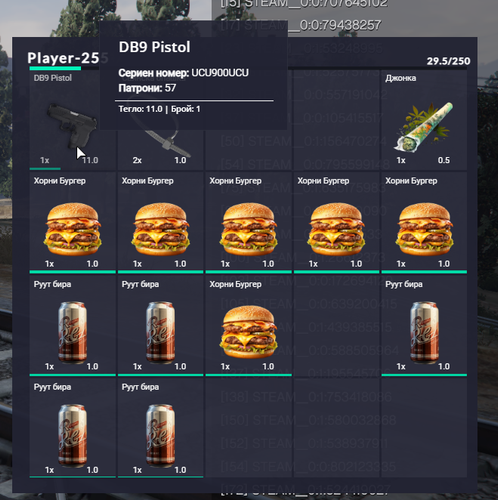Select the last Хорни Бургер under the Джонка slot

(424, 222)
